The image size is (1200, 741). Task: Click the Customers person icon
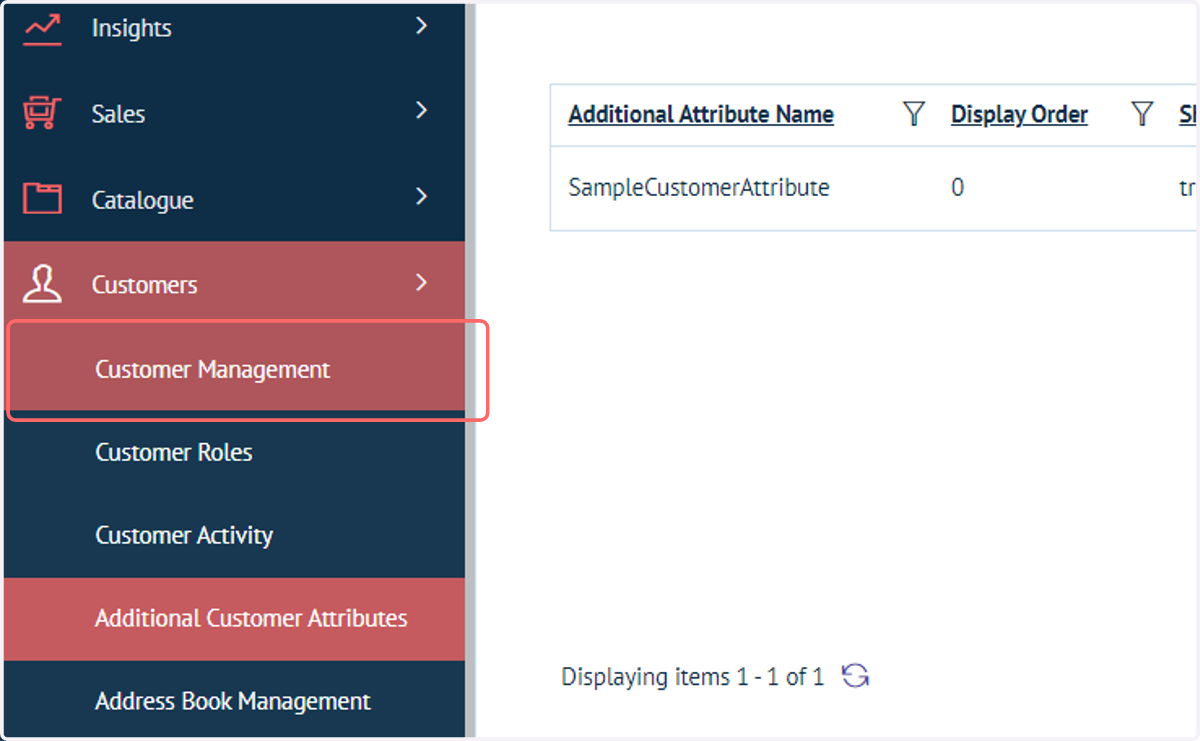tap(42, 284)
